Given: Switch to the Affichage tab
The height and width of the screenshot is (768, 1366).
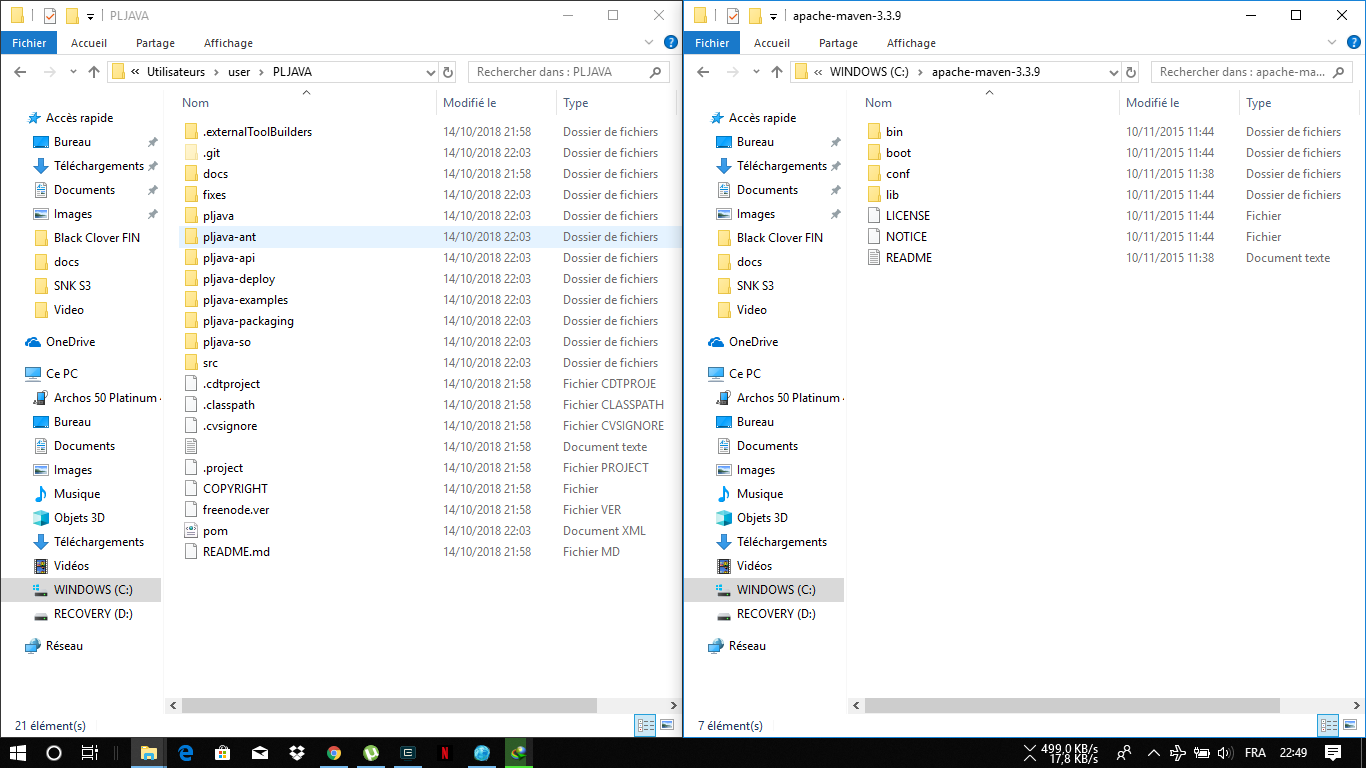Looking at the screenshot, I should (228, 43).
